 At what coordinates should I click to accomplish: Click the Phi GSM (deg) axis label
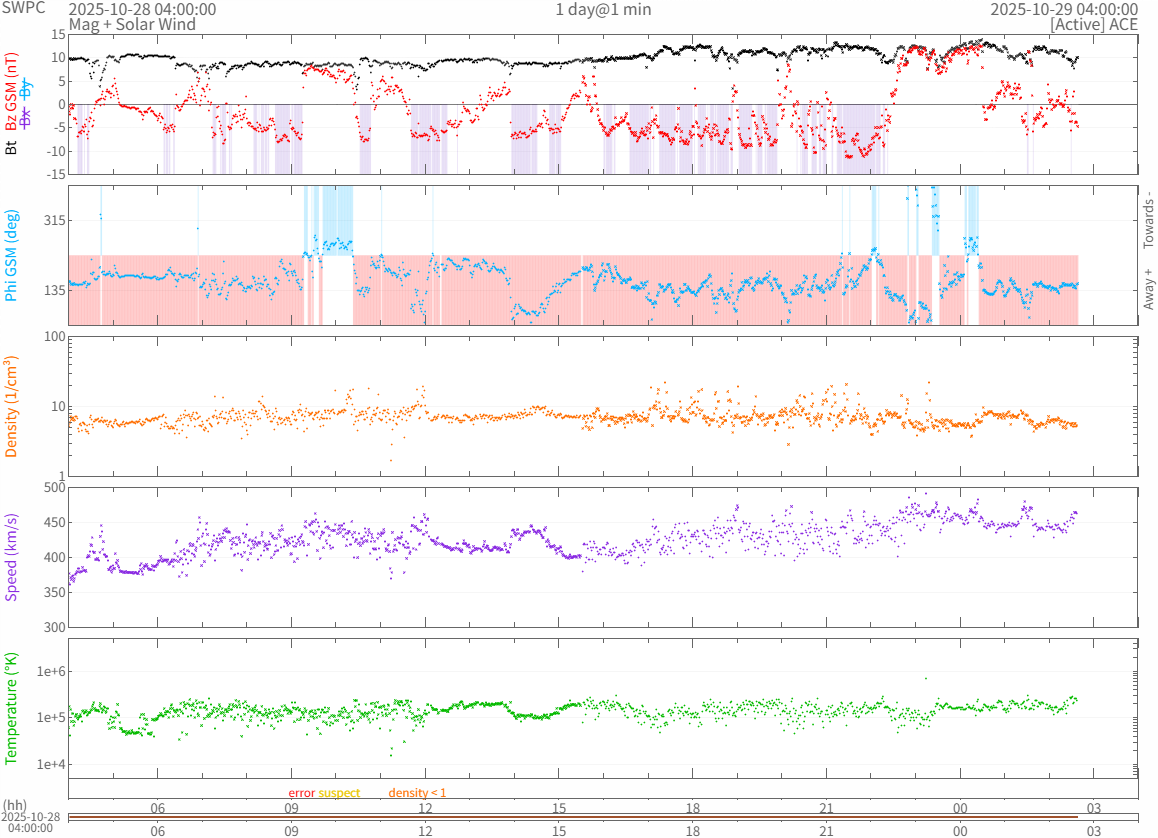pos(12,254)
